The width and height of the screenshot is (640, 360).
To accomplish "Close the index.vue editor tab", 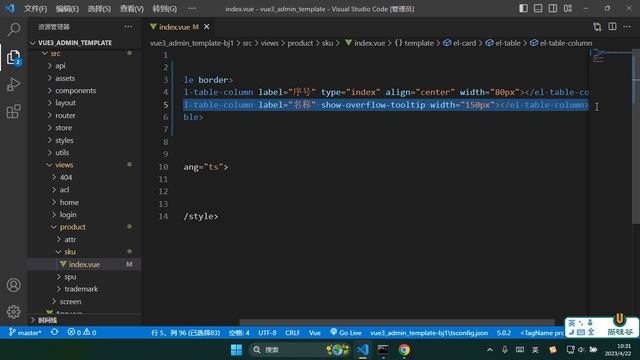I will point(207,27).
